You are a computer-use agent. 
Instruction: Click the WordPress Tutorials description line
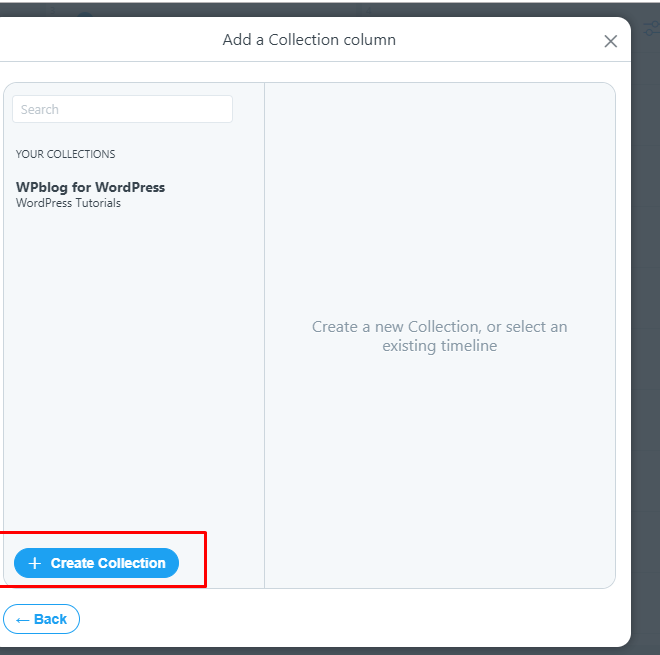(x=68, y=203)
